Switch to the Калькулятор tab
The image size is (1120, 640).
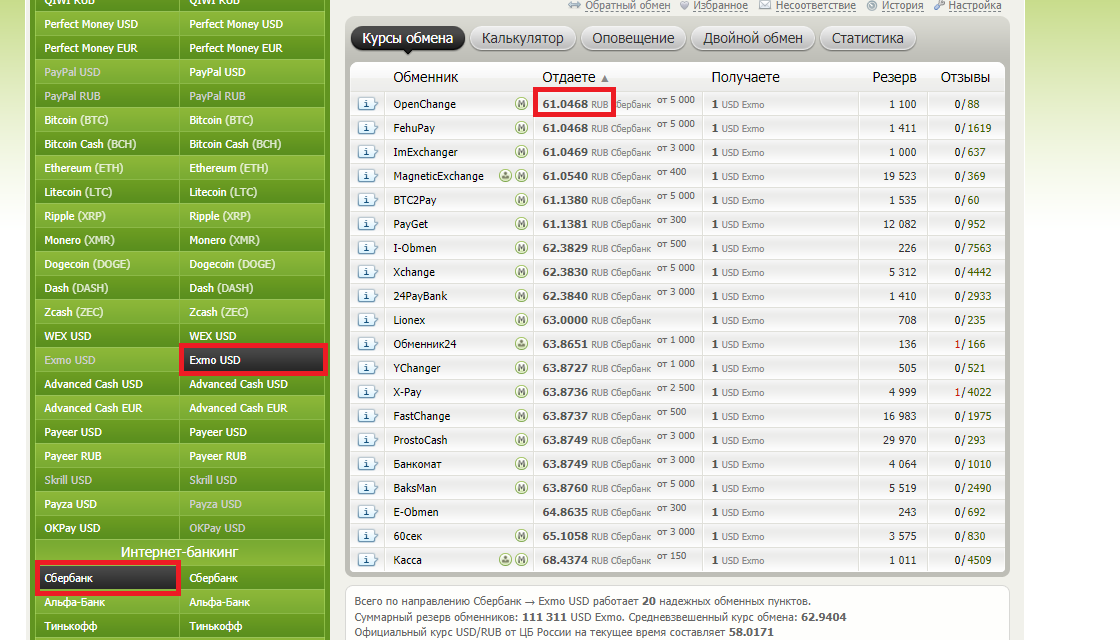[x=522, y=38]
